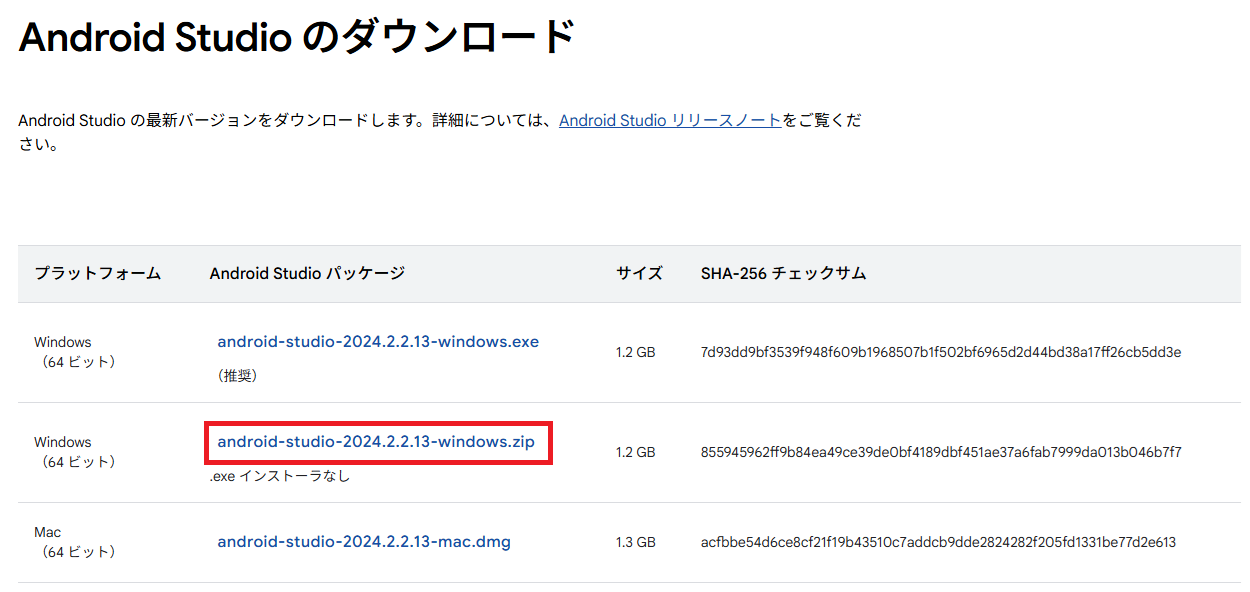The height and width of the screenshot is (592, 1250).
Task: Click the プラットフォーム column header
Action: [97, 273]
